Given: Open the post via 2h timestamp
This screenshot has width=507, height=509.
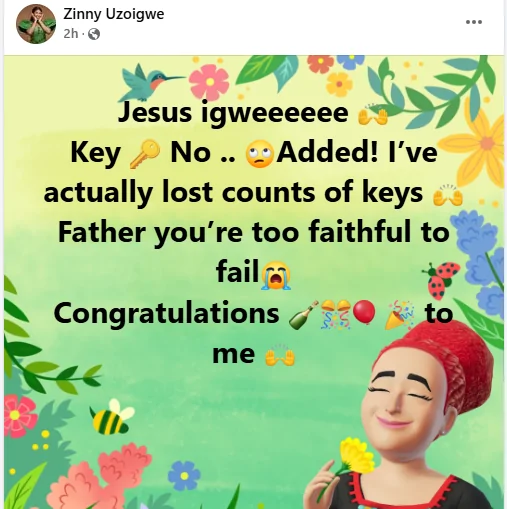Looking at the screenshot, I should pos(71,34).
